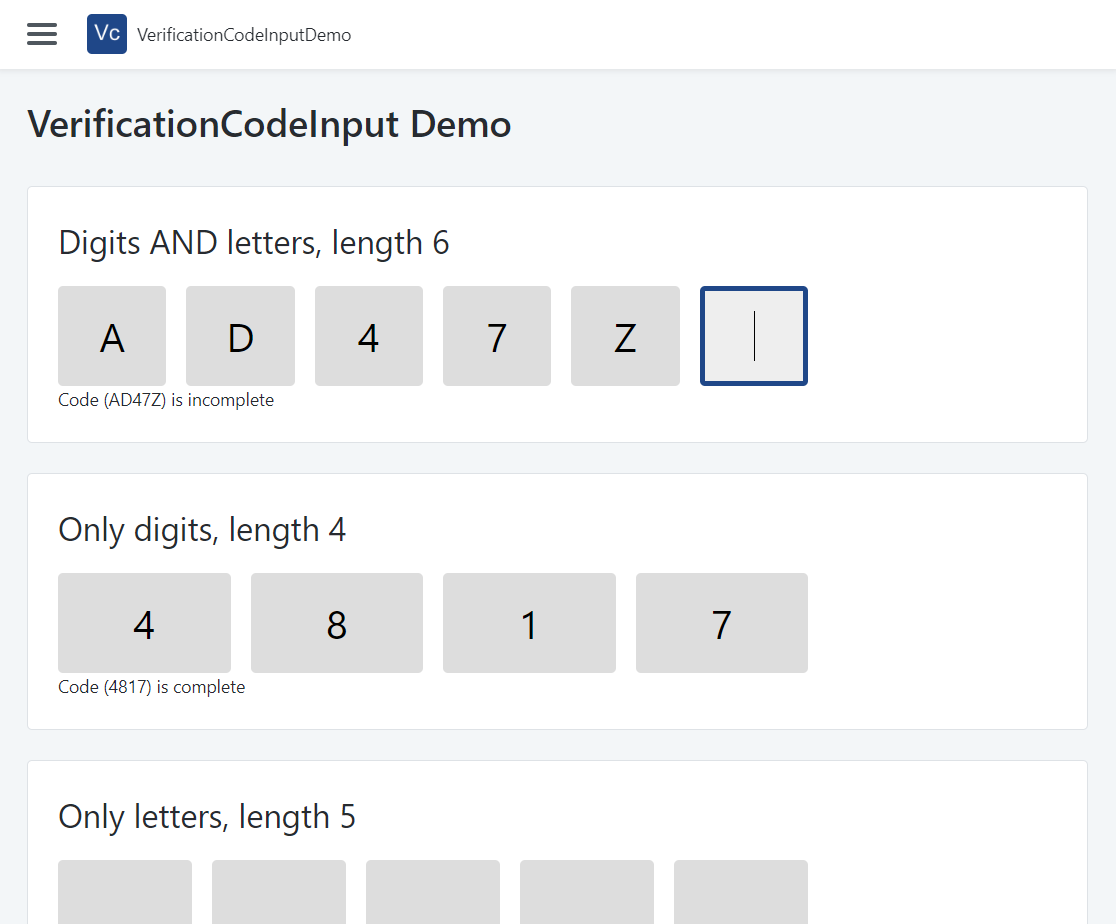The width and height of the screenshot is (1116, 924).
Task: Click the VerificationCodeInputDemo title link
Action: coord(244,35)
